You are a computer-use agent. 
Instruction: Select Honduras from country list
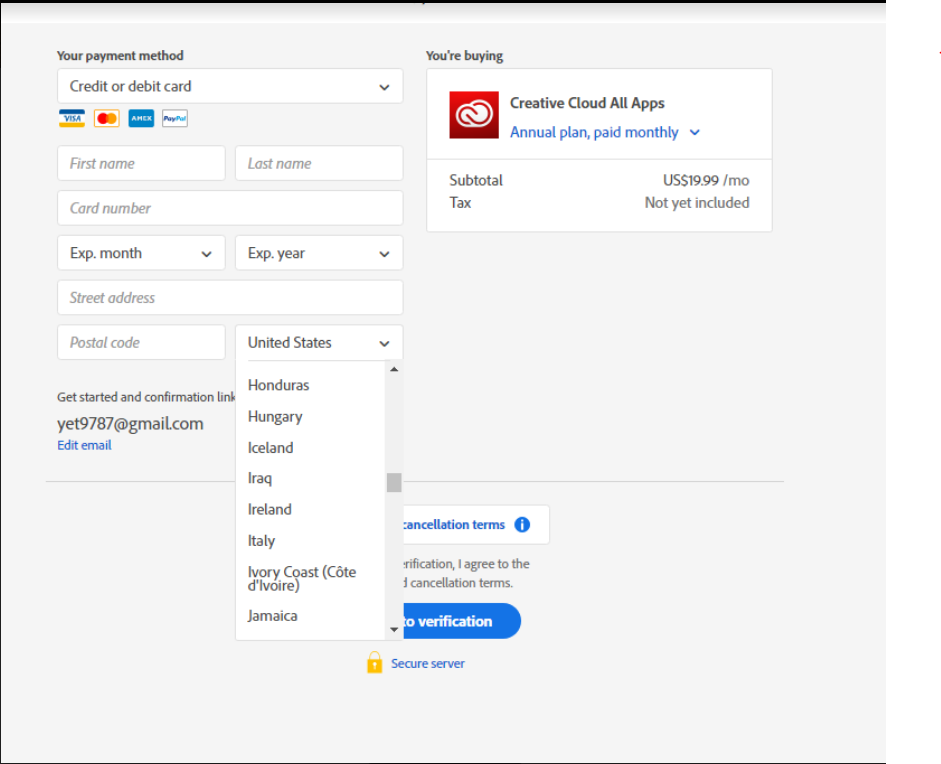(x=278, y=385)
